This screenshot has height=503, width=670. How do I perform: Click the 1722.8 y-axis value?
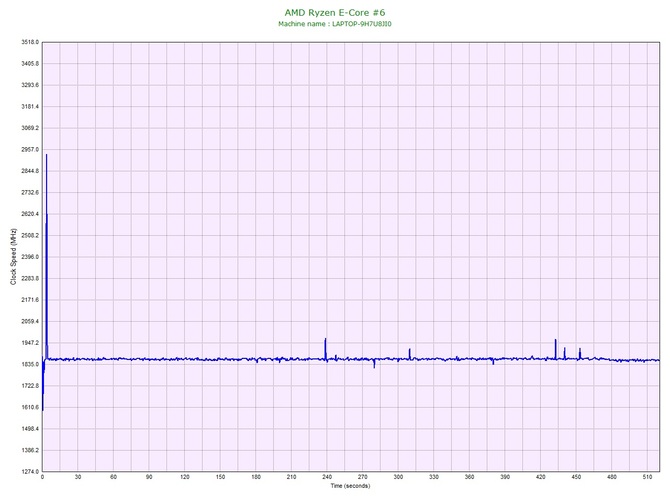[30, 385]
